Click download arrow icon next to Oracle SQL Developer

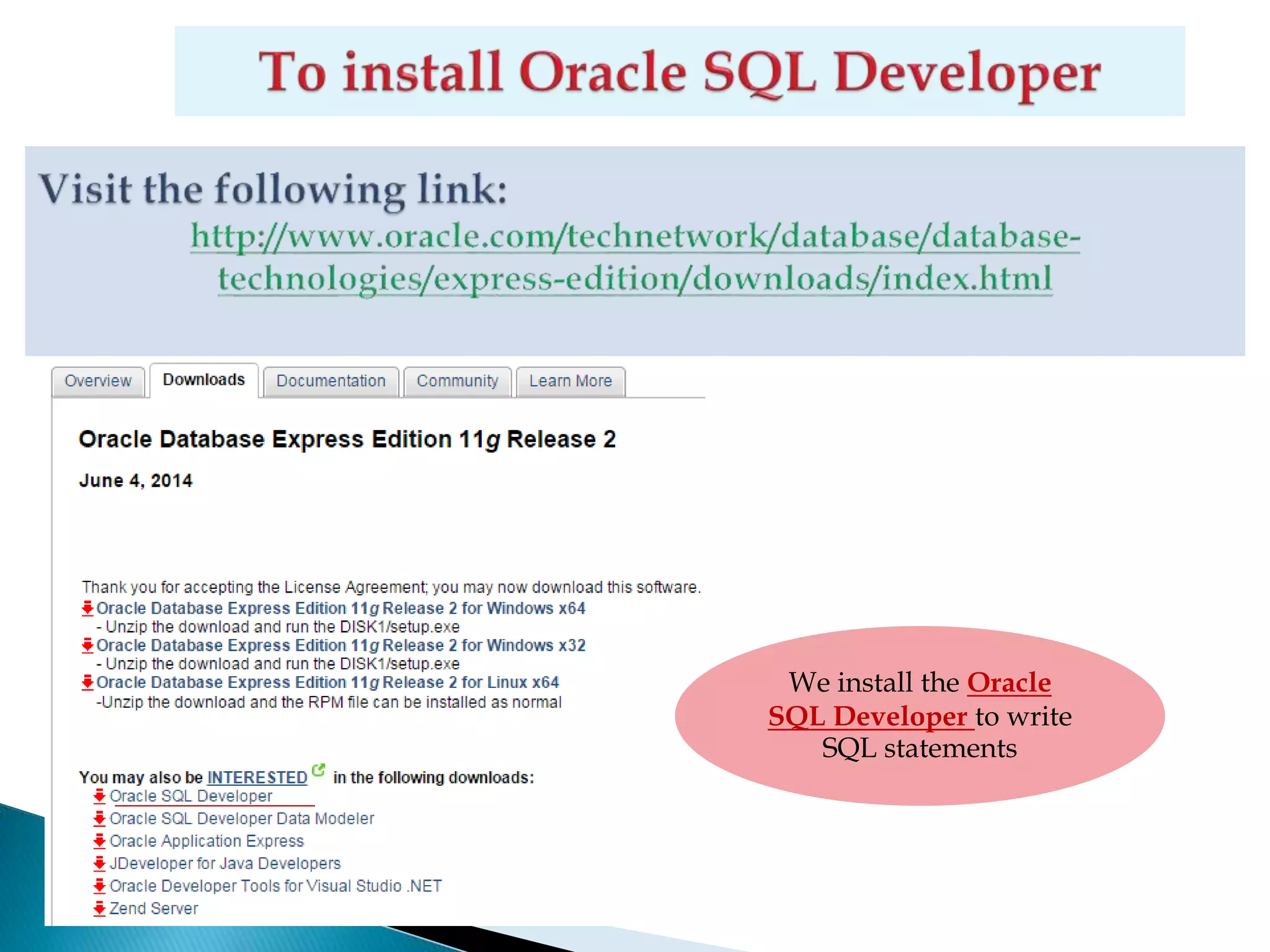coord(99,796)
